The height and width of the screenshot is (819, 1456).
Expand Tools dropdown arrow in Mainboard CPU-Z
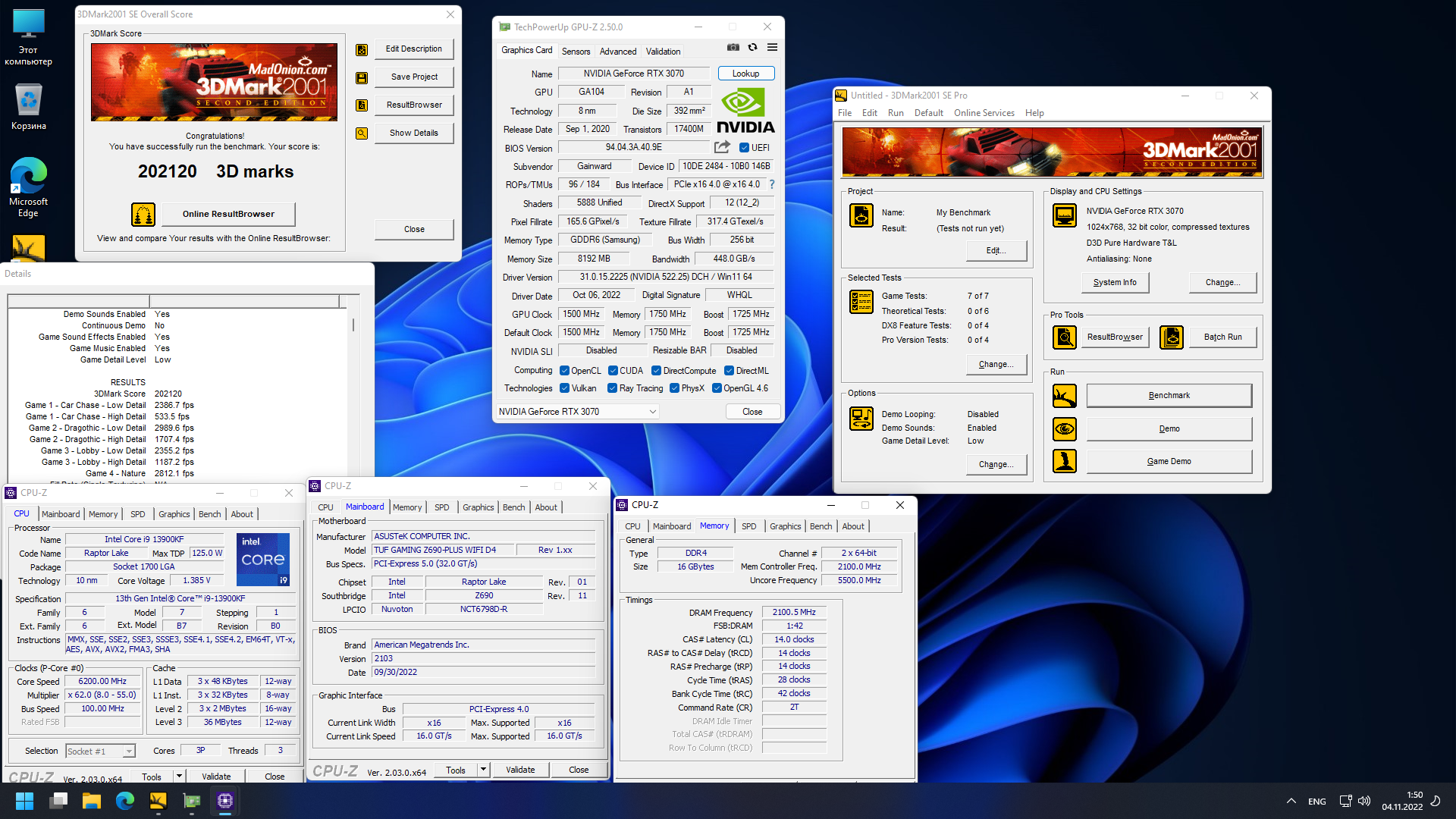click(483, 770)
